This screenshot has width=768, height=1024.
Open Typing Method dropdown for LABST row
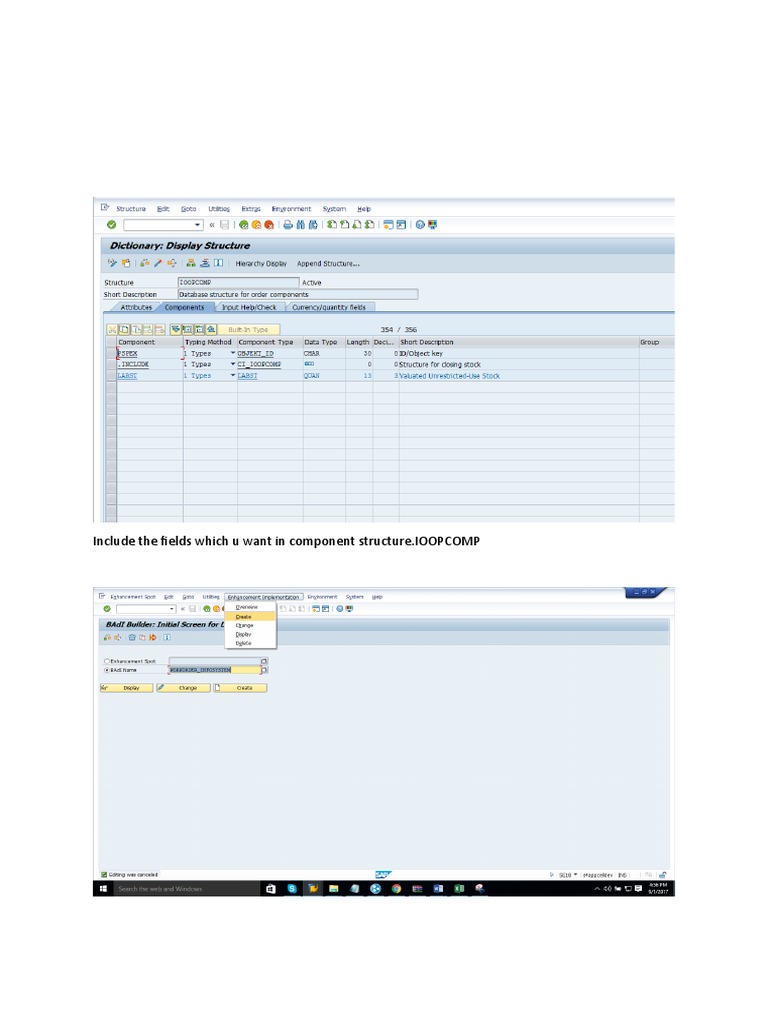(232, 376)
